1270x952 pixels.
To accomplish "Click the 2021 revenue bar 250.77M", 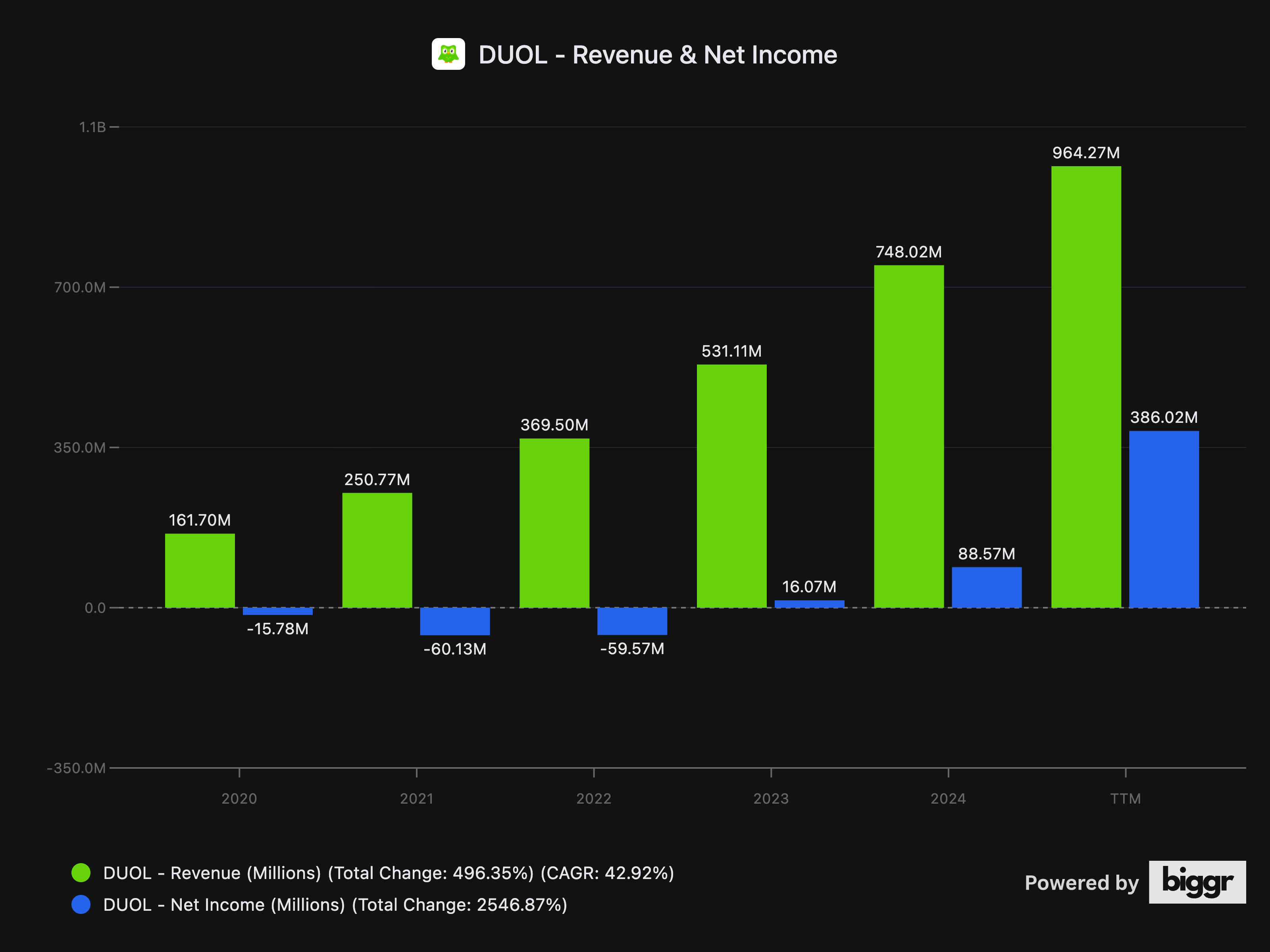I will point(377,550).
